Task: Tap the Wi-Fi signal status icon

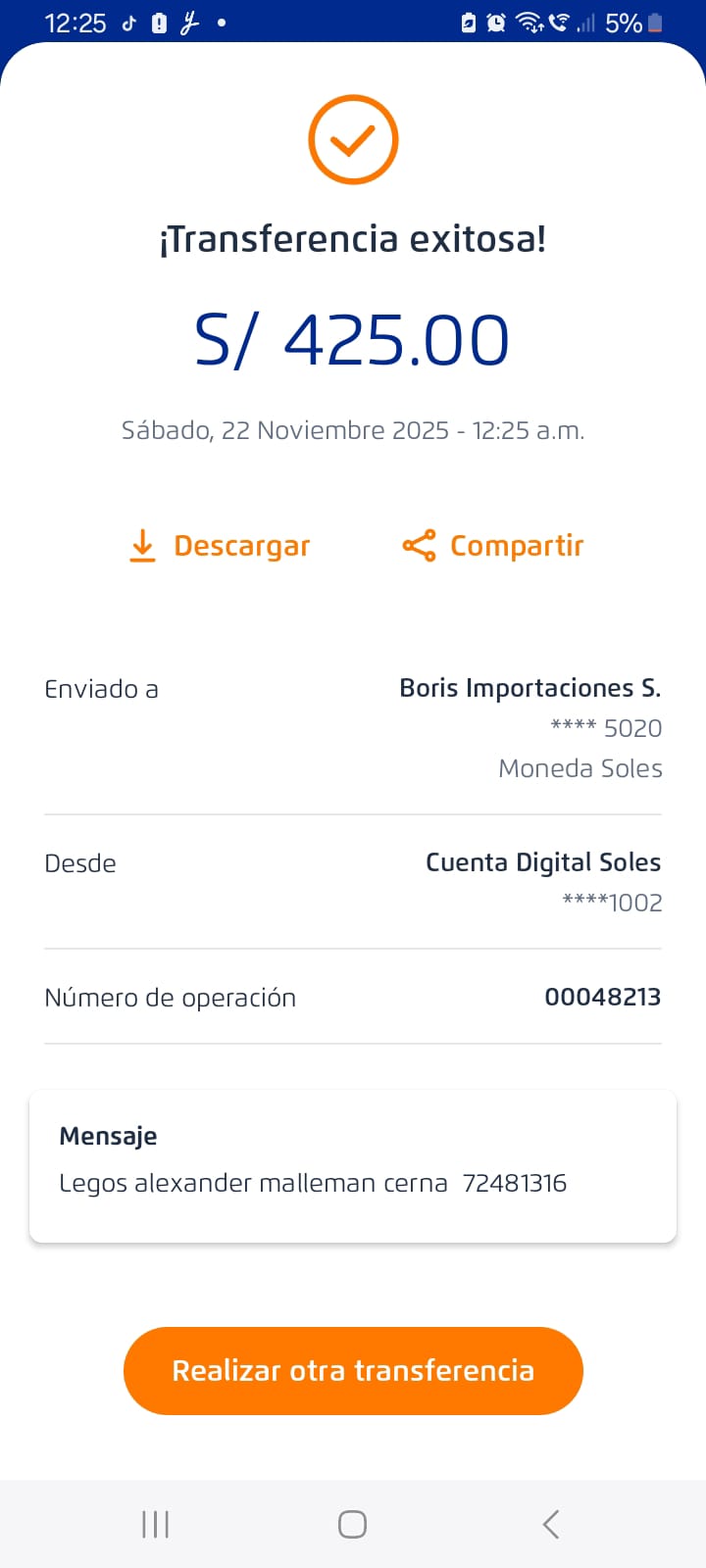Action: pos(529,23)
